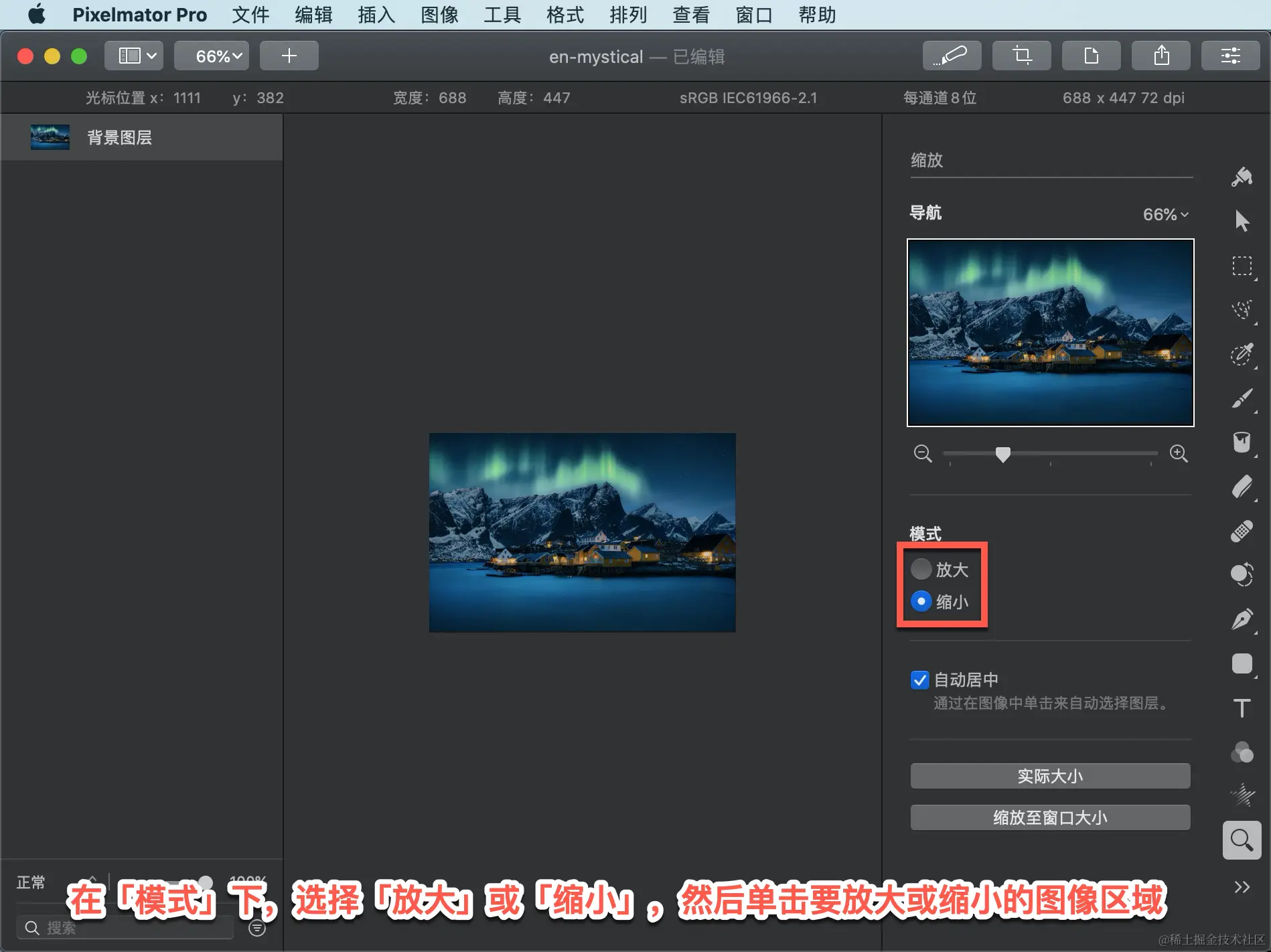Open the 编辑 menu
1271x952 pixels.
click(313, 15)
